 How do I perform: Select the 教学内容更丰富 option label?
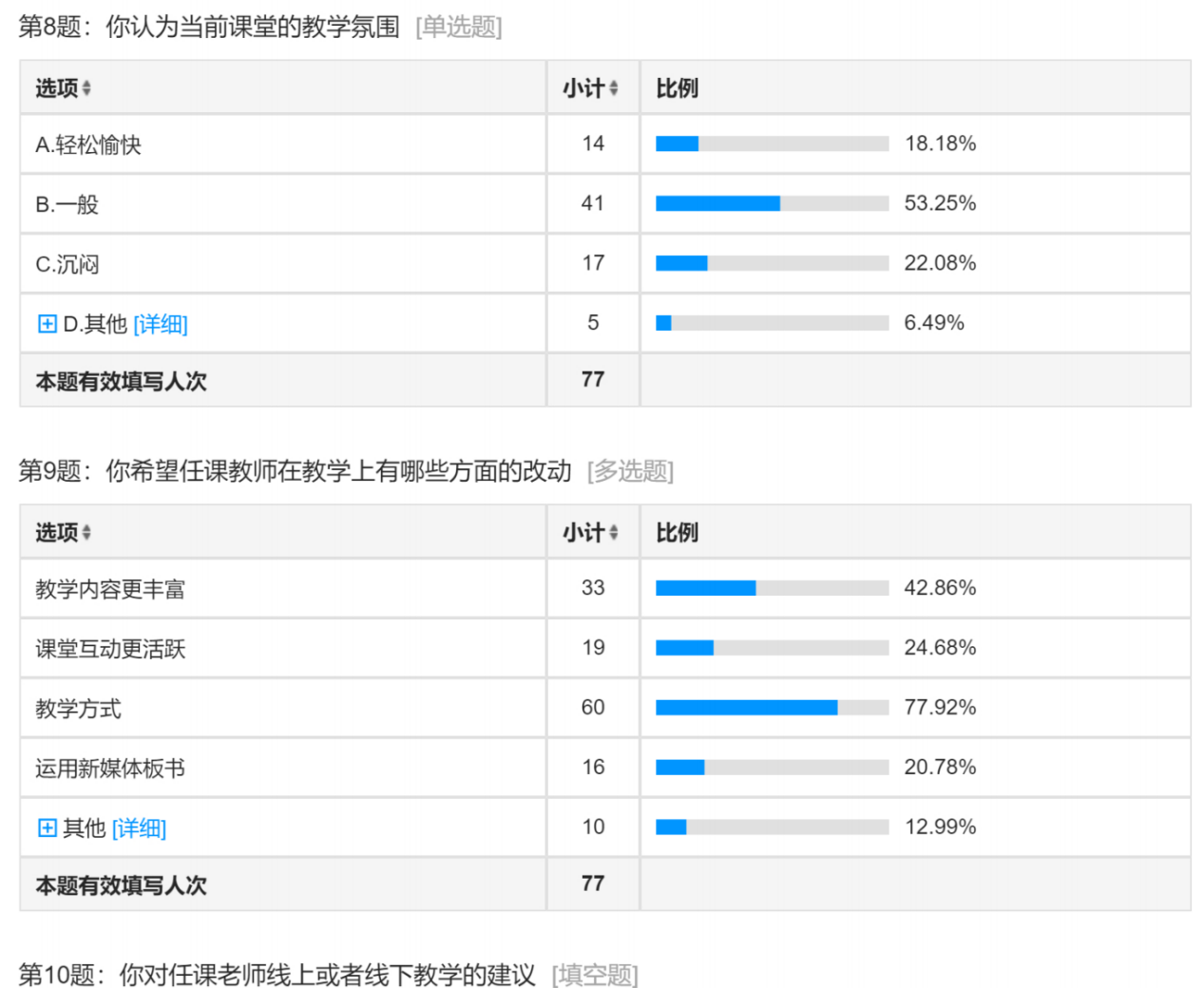tap(110, 590)
